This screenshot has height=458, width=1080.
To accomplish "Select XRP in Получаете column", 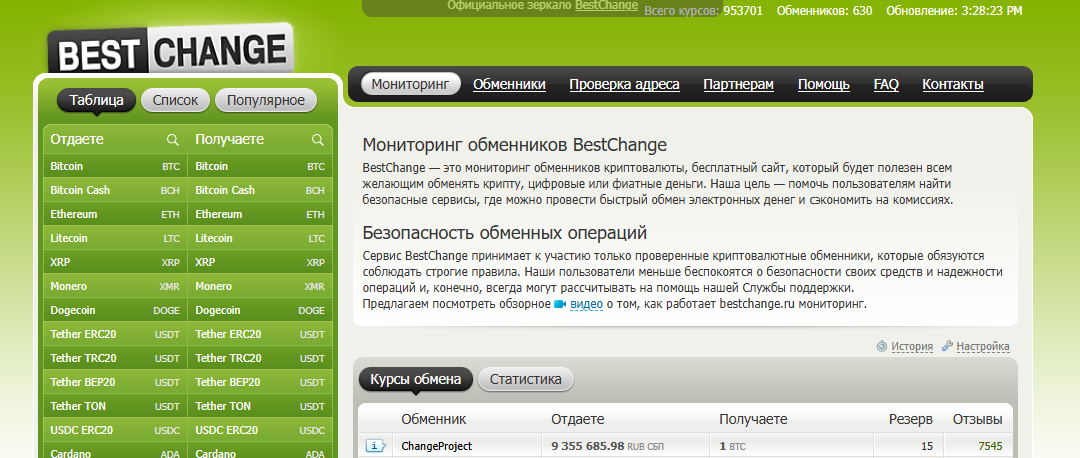I will coord(260,262).
